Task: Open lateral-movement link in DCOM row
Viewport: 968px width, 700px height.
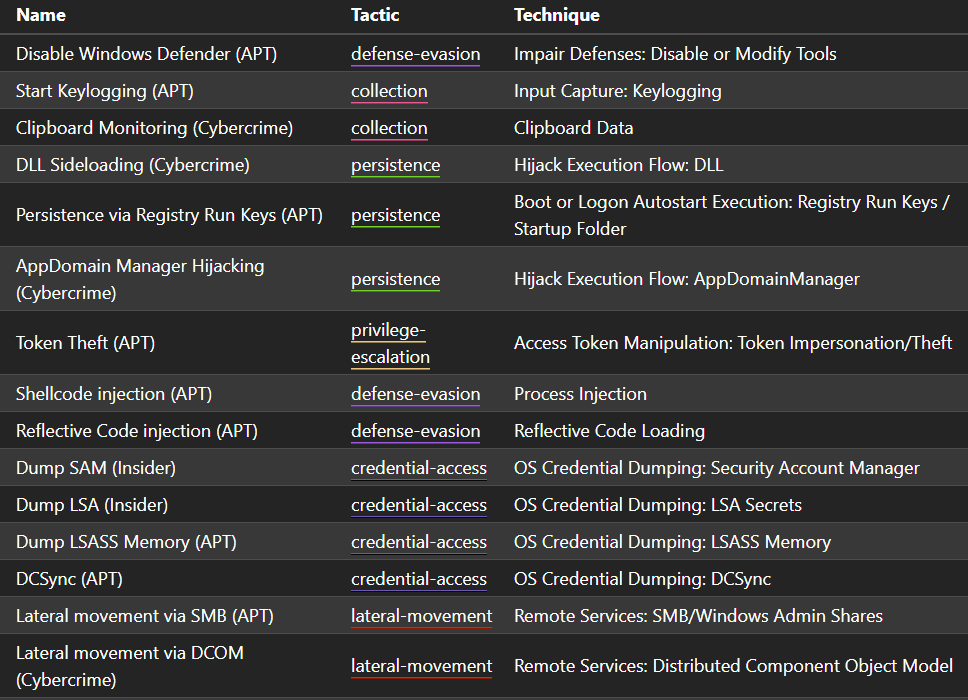Action: tap(421, 666)
